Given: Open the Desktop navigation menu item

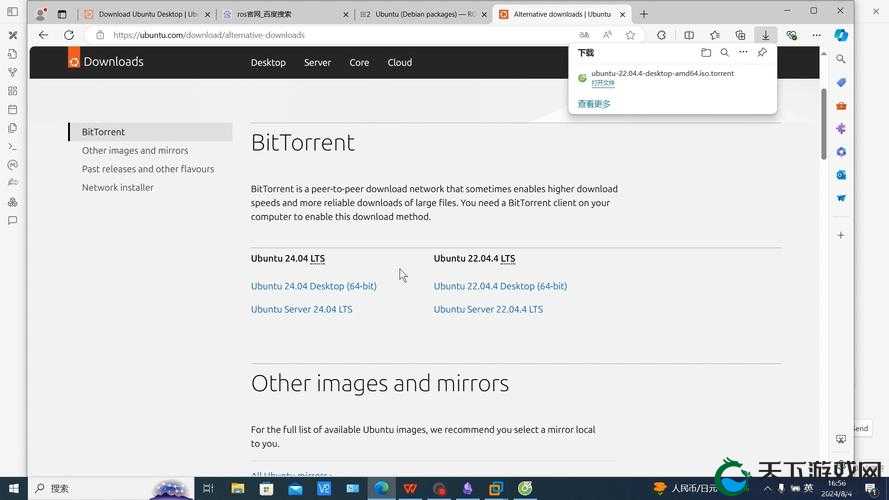Looking at the screenshot, I should [268, 62].
